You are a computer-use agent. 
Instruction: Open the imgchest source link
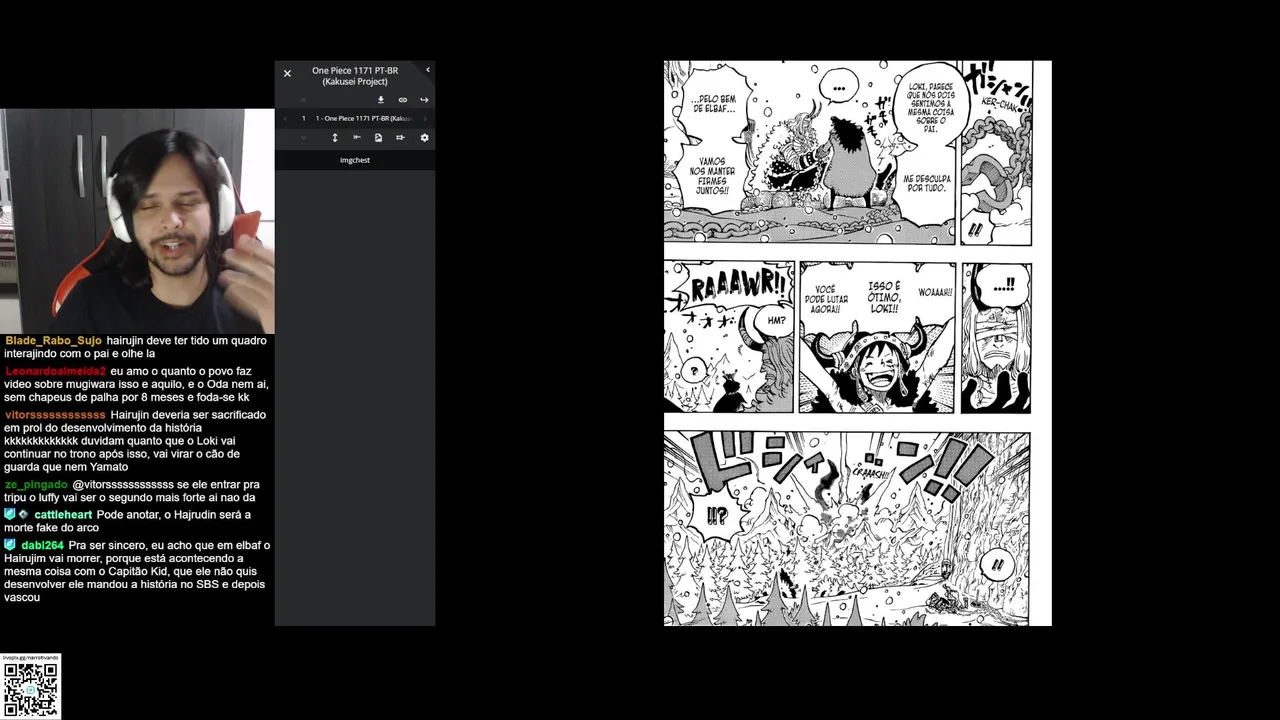click(355, 160)
